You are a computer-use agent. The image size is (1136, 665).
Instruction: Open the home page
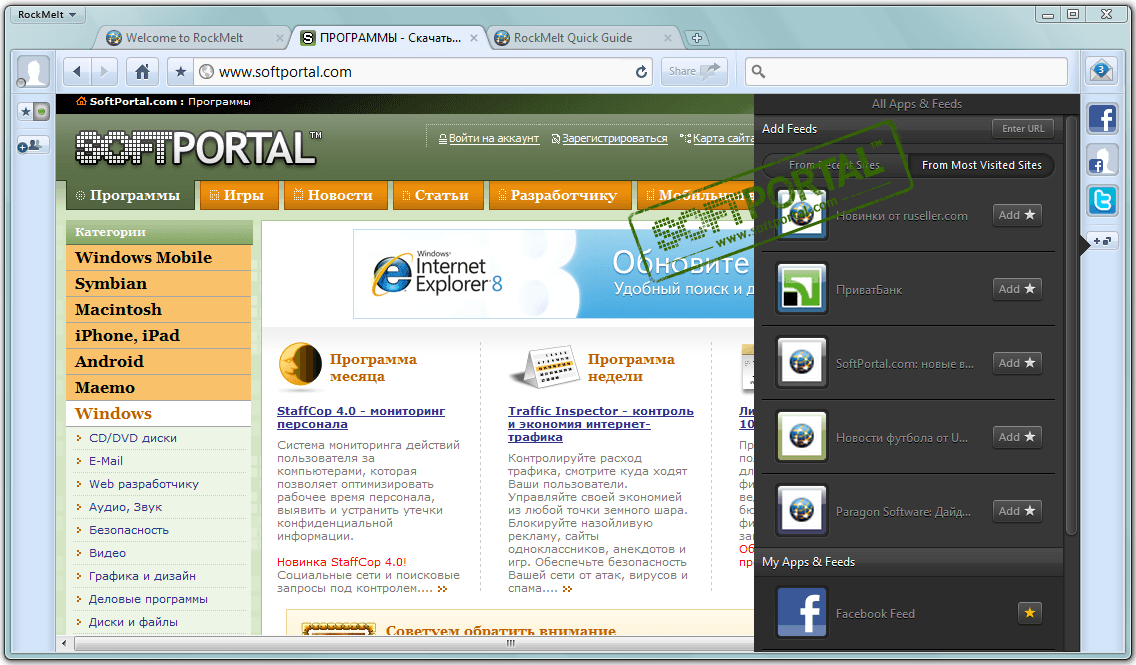(x=143, y=71)
